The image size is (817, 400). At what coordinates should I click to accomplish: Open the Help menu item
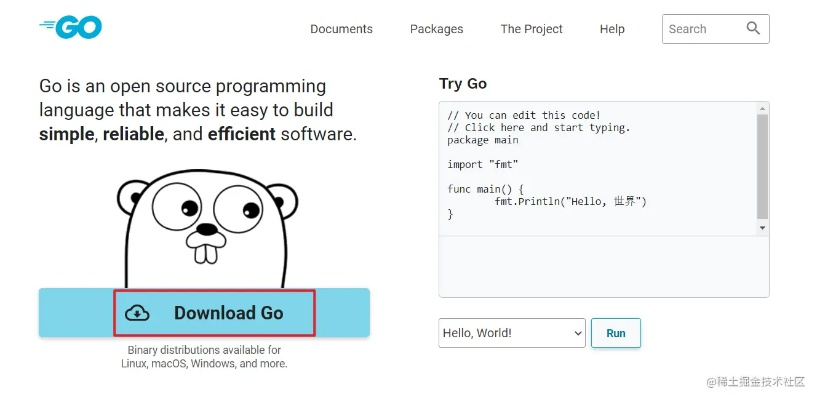pyautogui.click(x=612, y=29)
